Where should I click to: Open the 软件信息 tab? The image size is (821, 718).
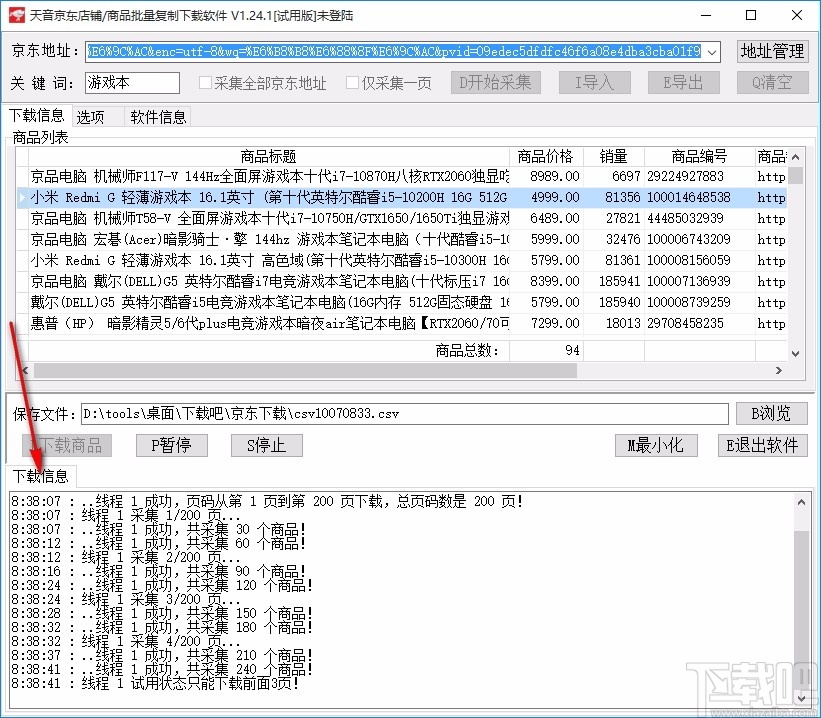coord(157,116)
